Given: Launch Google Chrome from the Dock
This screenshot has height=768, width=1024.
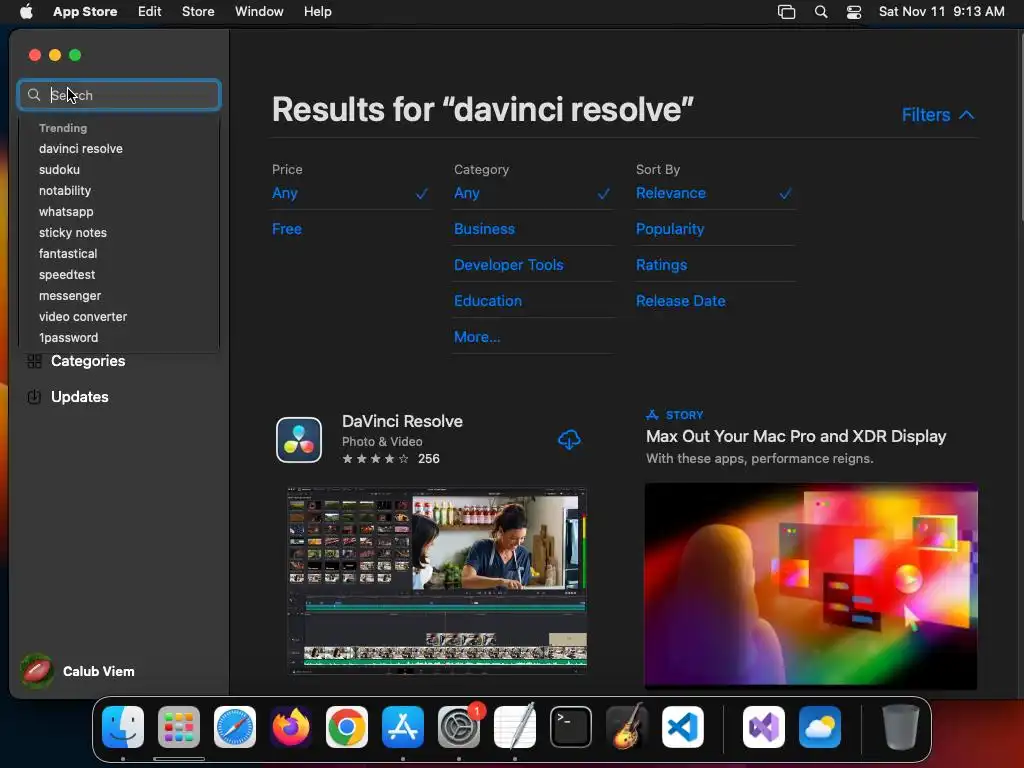Looking at the screenshot, I should coord(347,727).
